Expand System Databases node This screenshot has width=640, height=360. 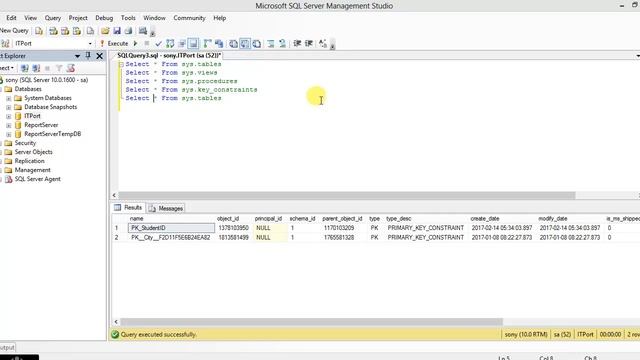tap(9, 98)
